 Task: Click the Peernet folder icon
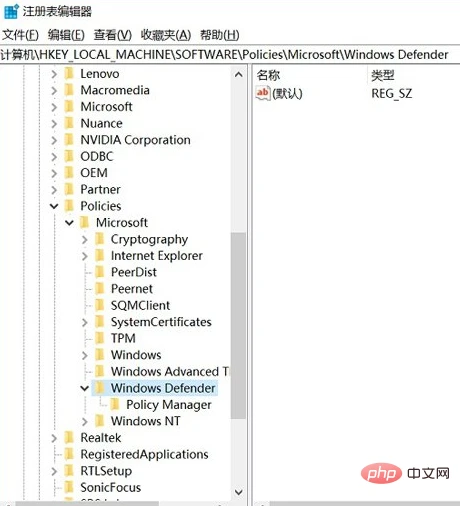99,288
